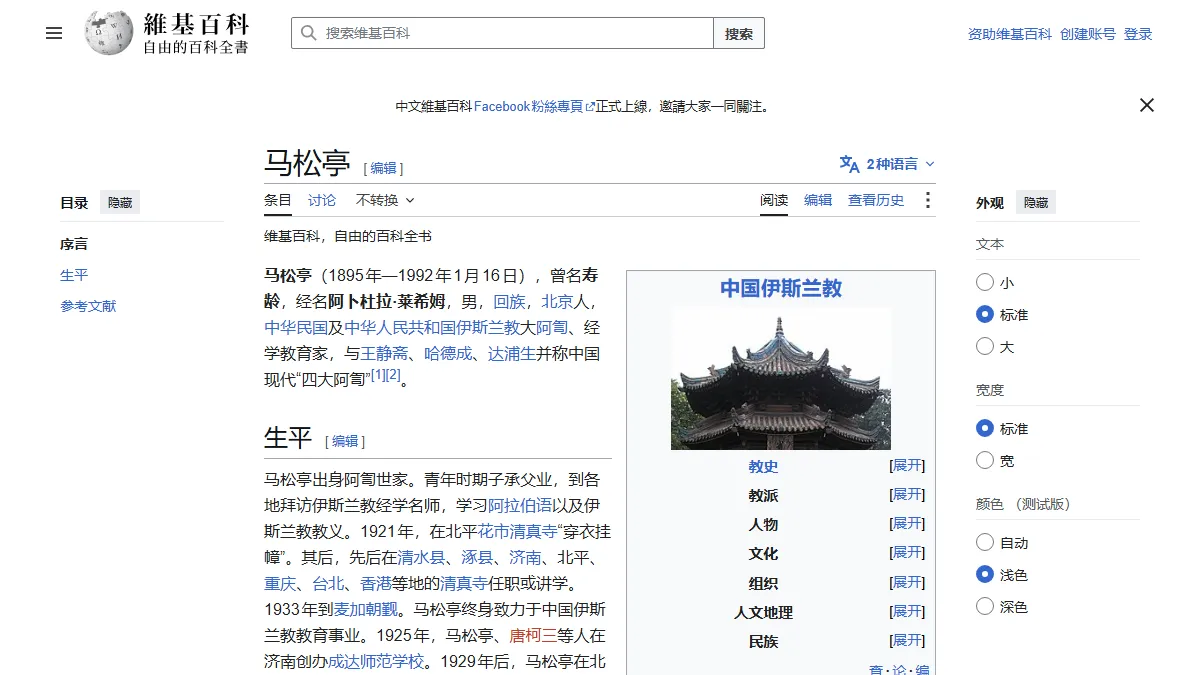Select text size 小
The height and width of the screenshot is (675, 1200).
click(985, 283)
